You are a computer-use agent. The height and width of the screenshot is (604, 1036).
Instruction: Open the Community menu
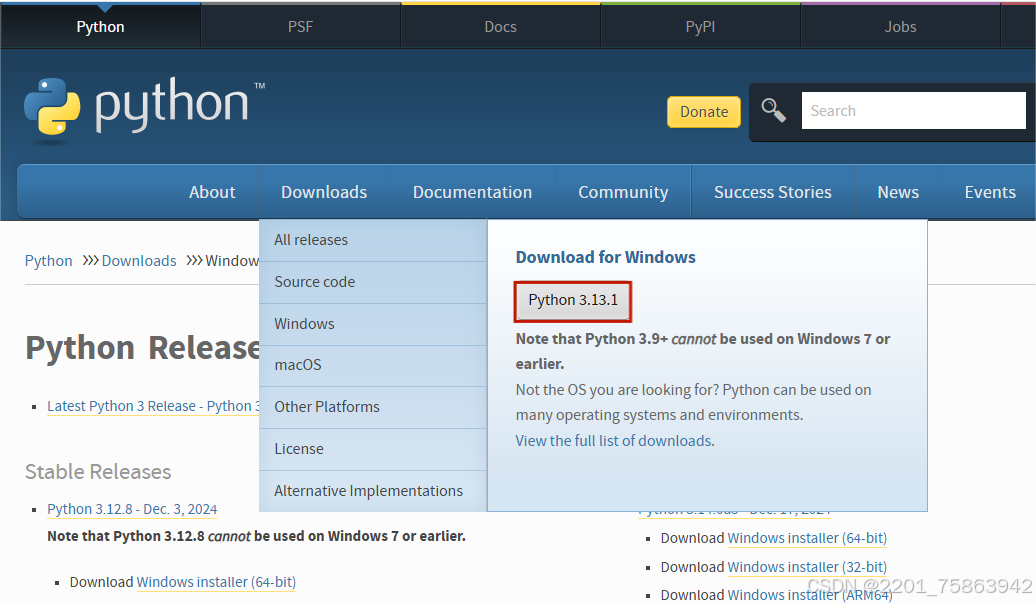click(x=623, y=191)
